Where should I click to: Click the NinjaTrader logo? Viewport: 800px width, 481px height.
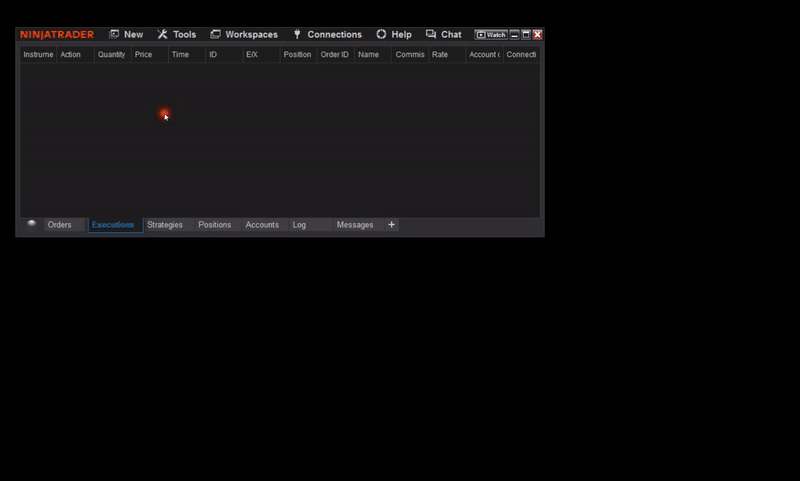57,34
